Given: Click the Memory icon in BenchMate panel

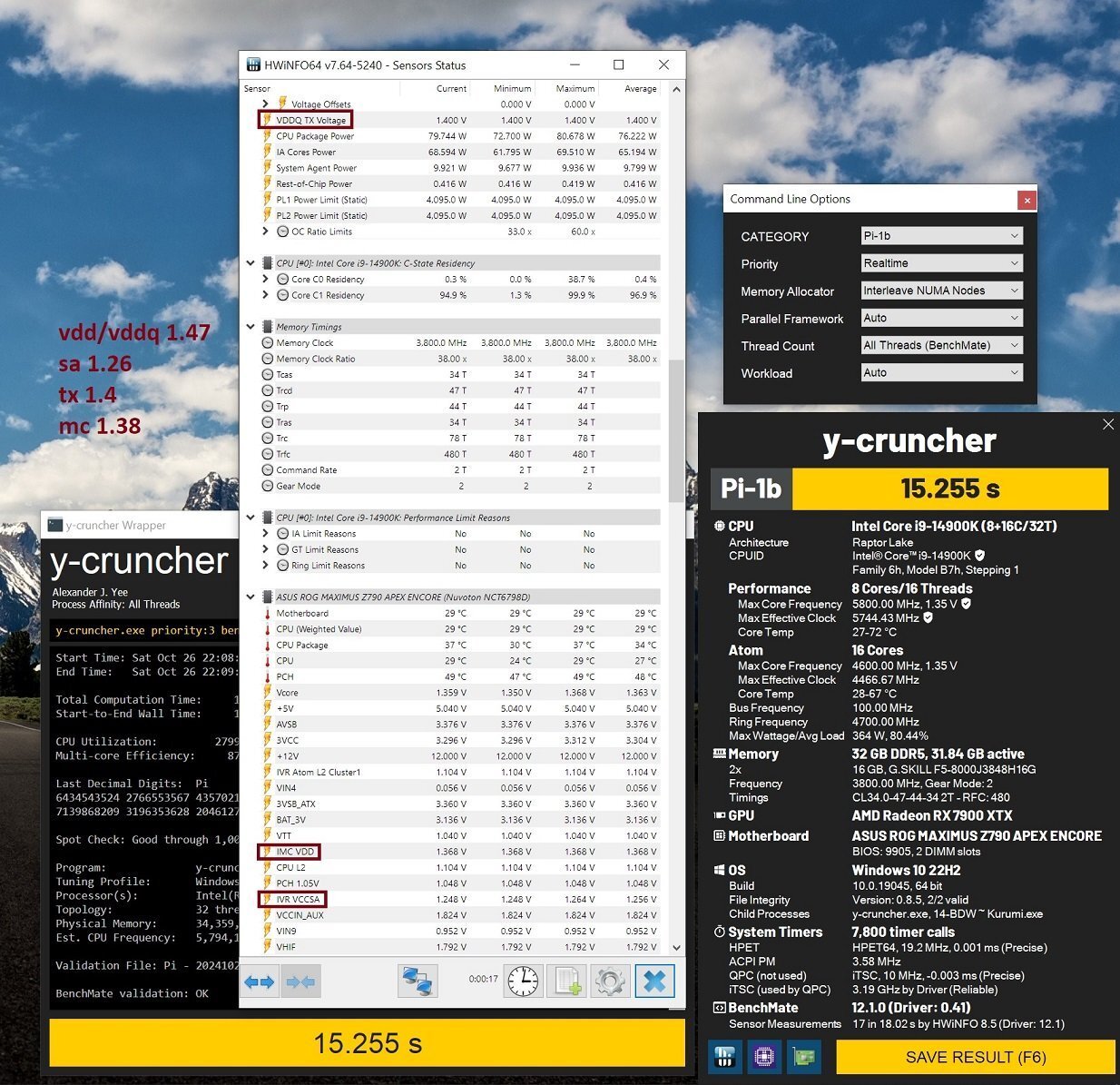Looking at the screenshot, I should 720,754.
